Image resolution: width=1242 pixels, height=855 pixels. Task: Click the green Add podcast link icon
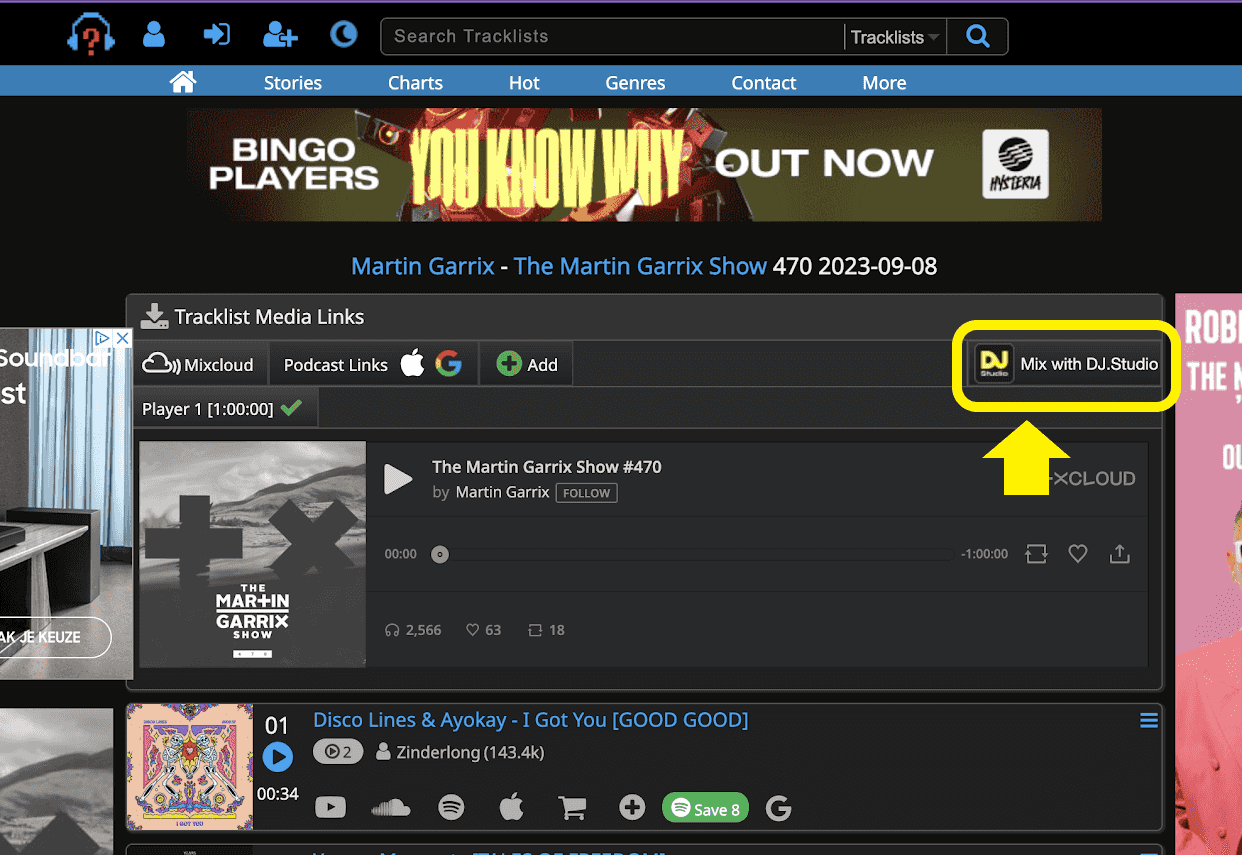510,363
